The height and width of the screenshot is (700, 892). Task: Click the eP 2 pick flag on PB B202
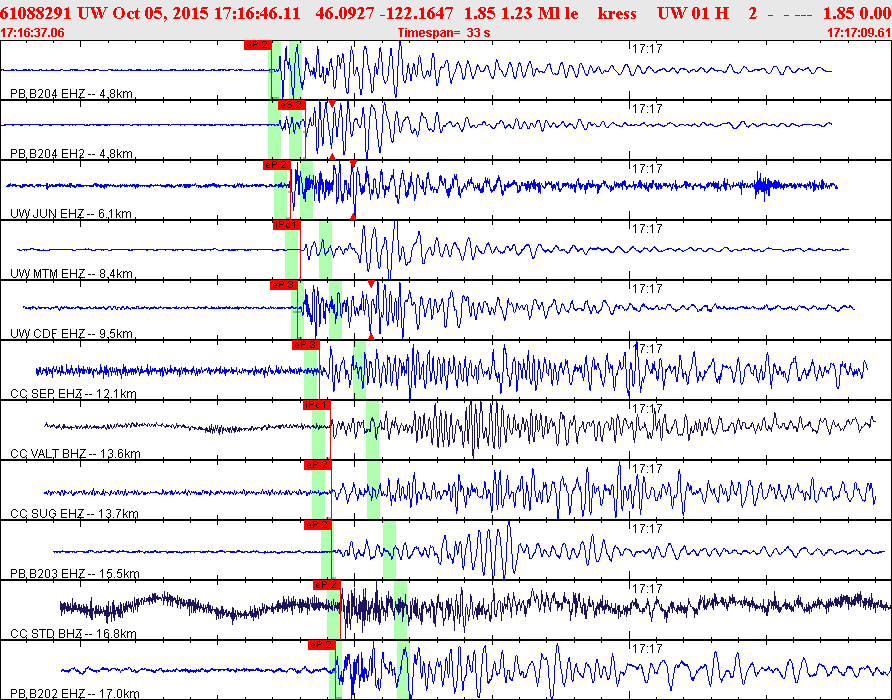[x=321, y=645]
